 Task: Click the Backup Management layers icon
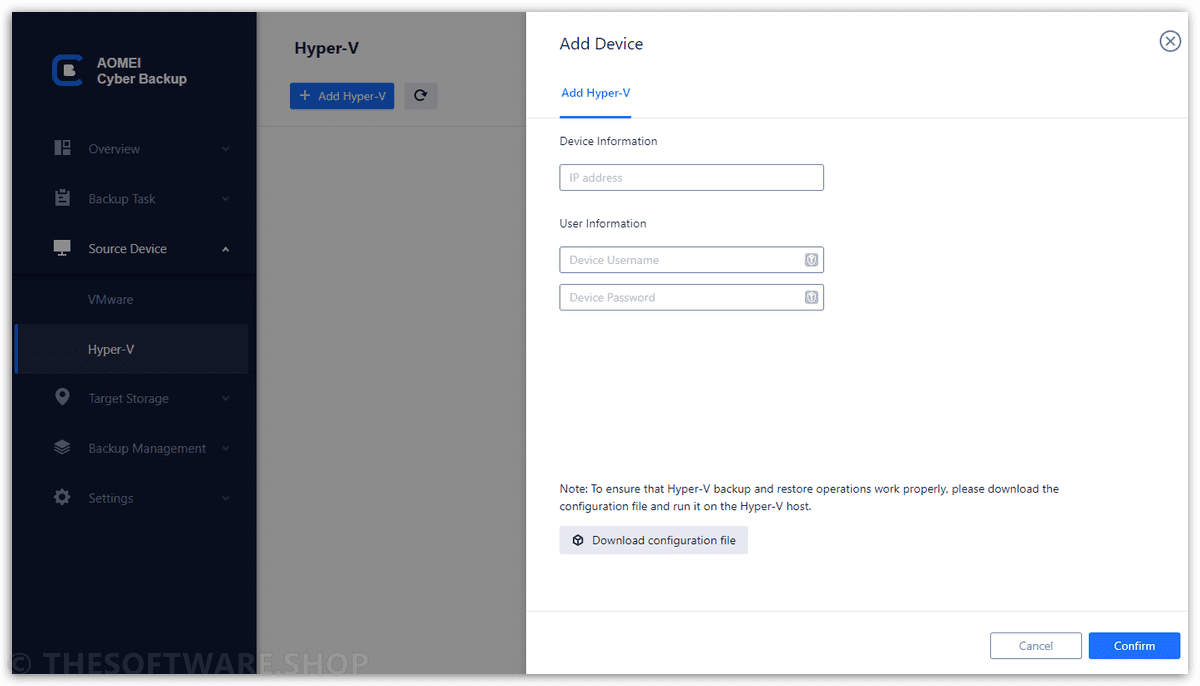click(62, 448)
